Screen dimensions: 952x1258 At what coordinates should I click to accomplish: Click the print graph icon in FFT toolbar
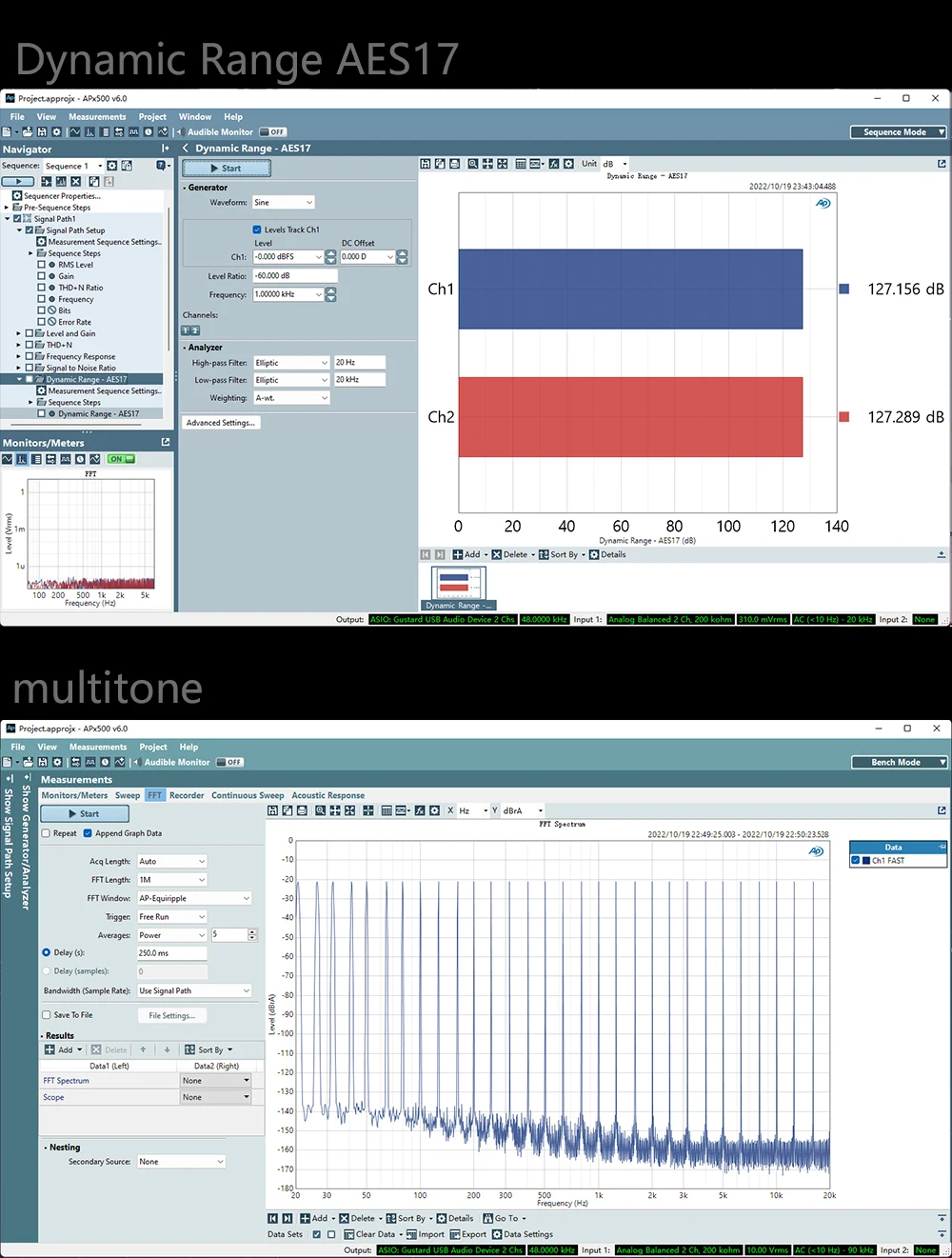point(303,811)
